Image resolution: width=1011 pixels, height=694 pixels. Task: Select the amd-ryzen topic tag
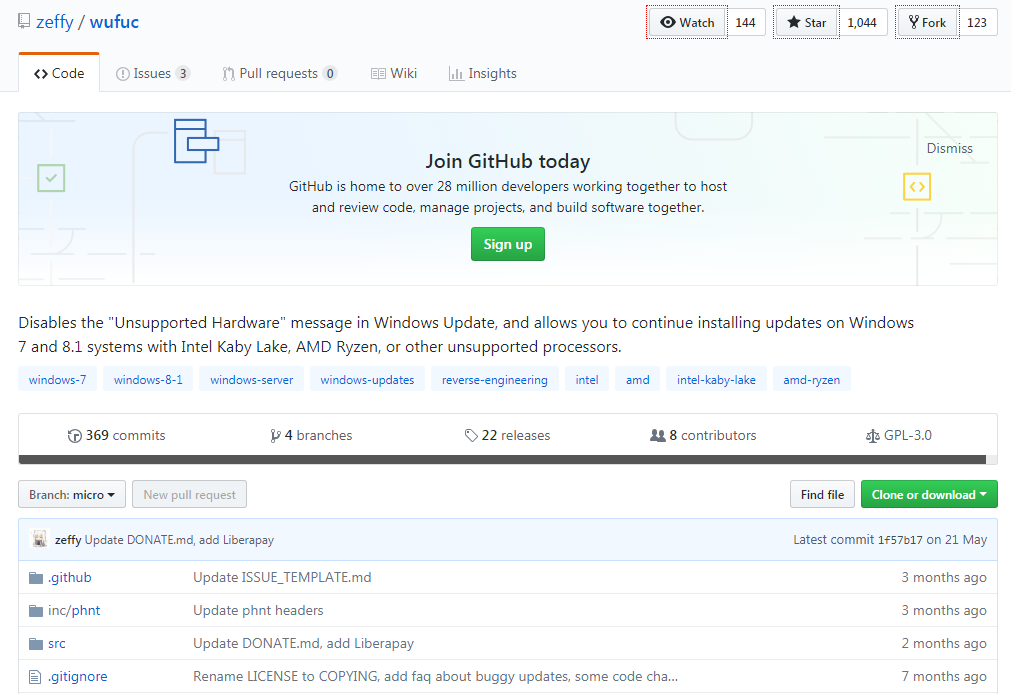812,379
